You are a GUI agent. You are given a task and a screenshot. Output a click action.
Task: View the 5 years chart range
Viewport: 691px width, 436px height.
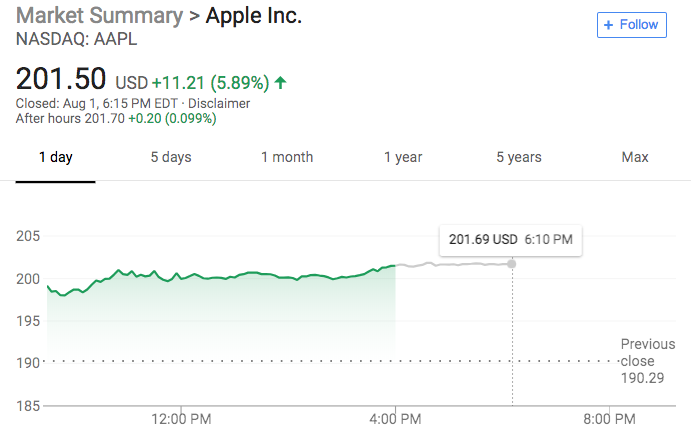coord(519,157)
